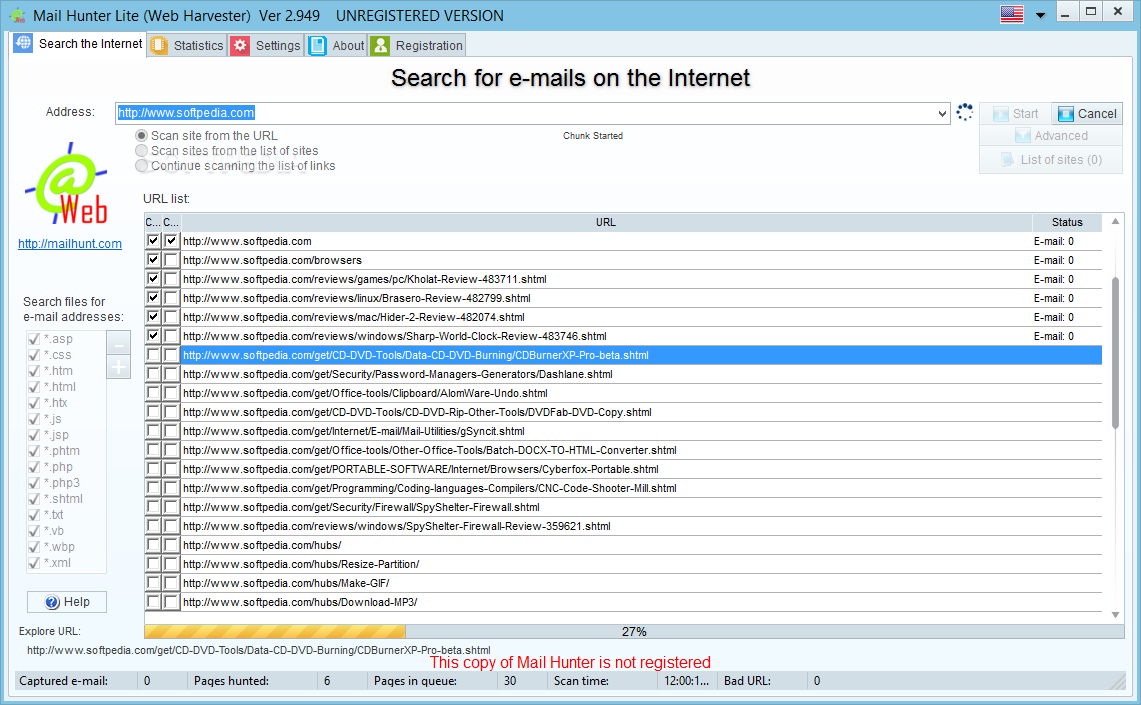1141x705 pixels.
Task: Open the language dropdown arrow beside flag
Action: click(x=1041, y=15)
